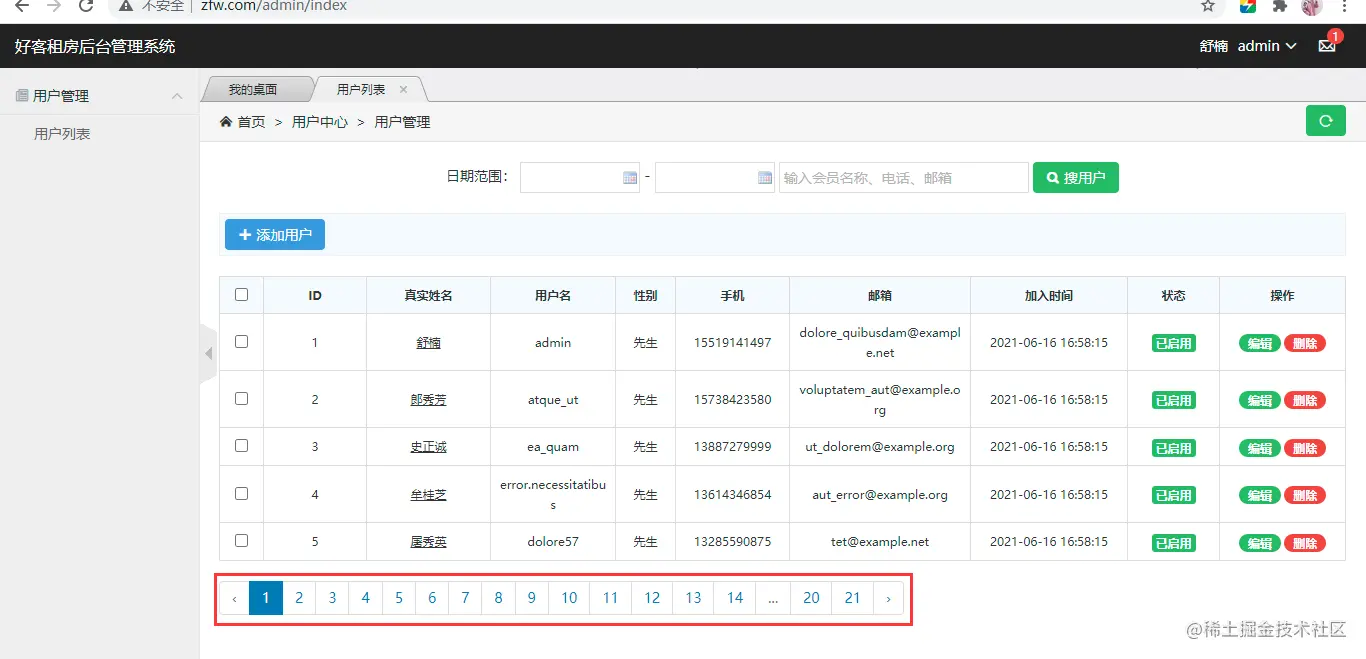Go to page 21 in the pagination
1366x659 pixels.
pyautogui.click(x=852, y=598)
